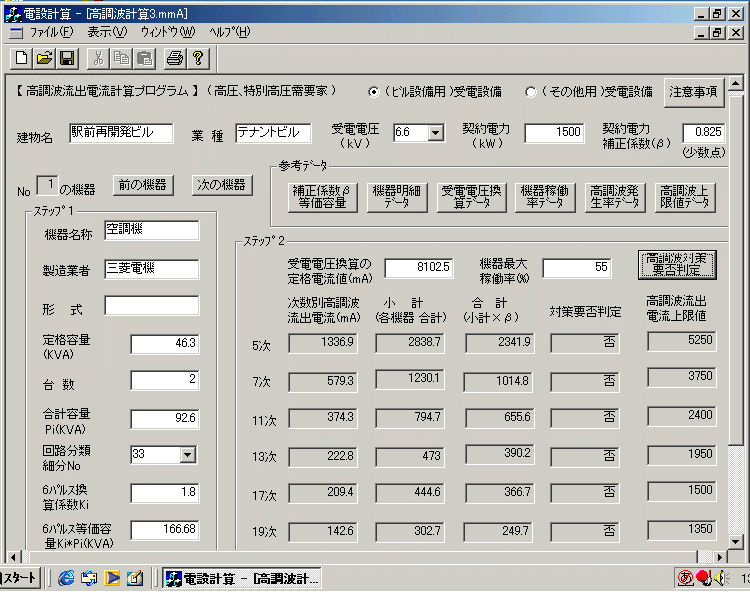The image size is (750, 600).
Task: Select その他用 受電設備 radio button
Action: click(x=531, y=92)
